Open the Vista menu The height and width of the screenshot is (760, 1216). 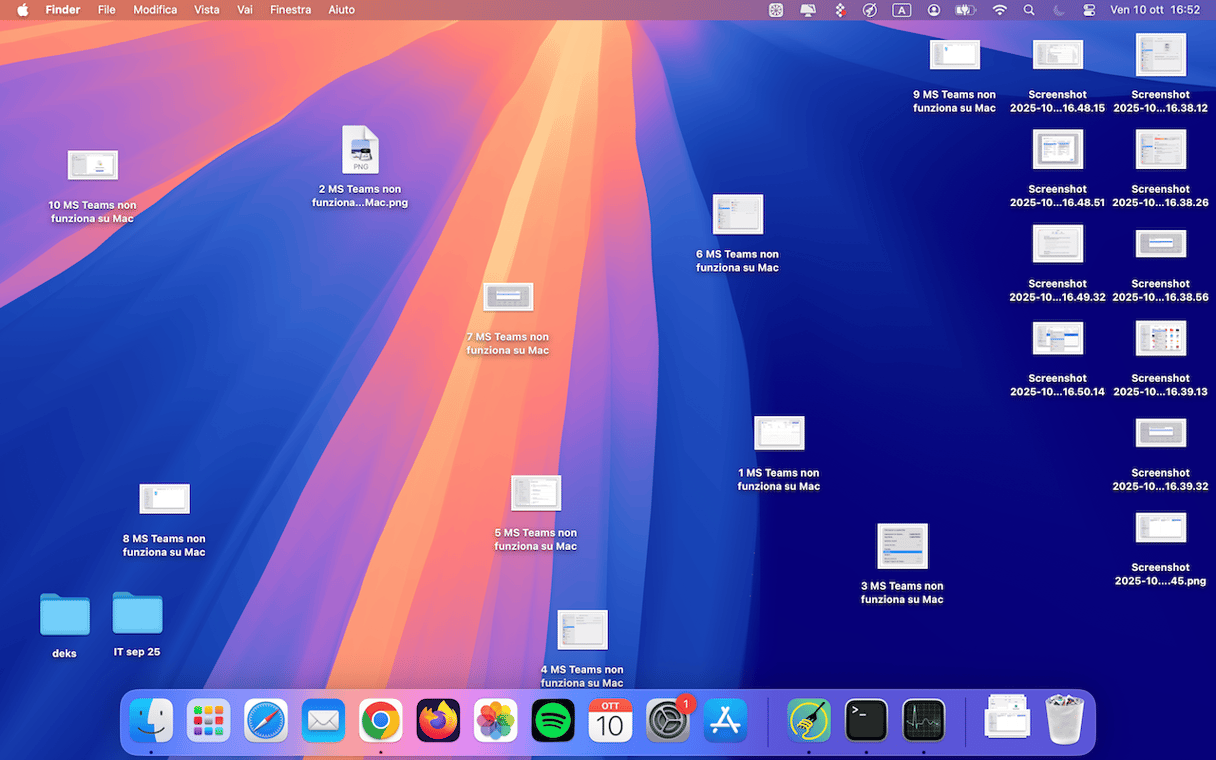coord(206,10)
